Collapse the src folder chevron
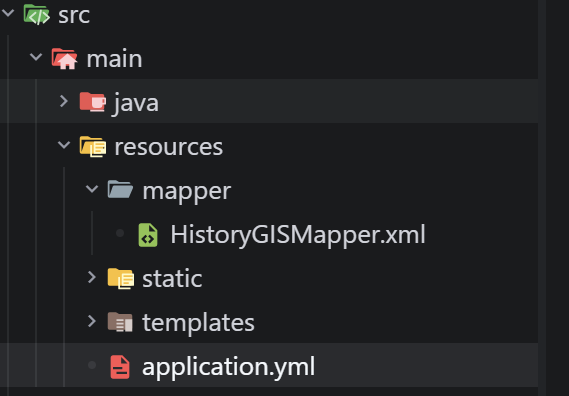This screenshot has height=396, width=569. click(x=8, y=14)
